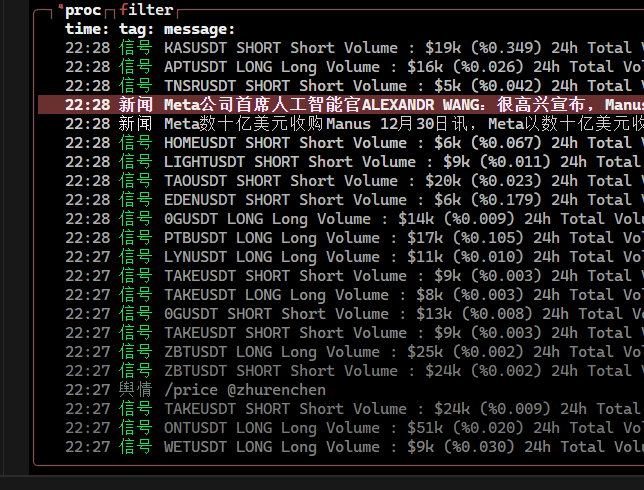Select the PTBUSDT LONG $17k row
Viewport: 644px width, 490px height.
(x=341, y=238)
